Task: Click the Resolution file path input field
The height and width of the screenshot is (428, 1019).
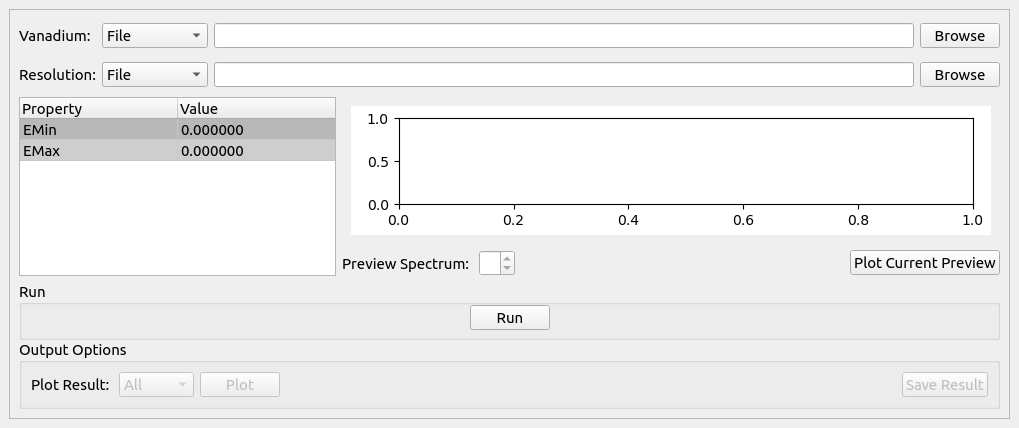Action: [x=563, y=75]
